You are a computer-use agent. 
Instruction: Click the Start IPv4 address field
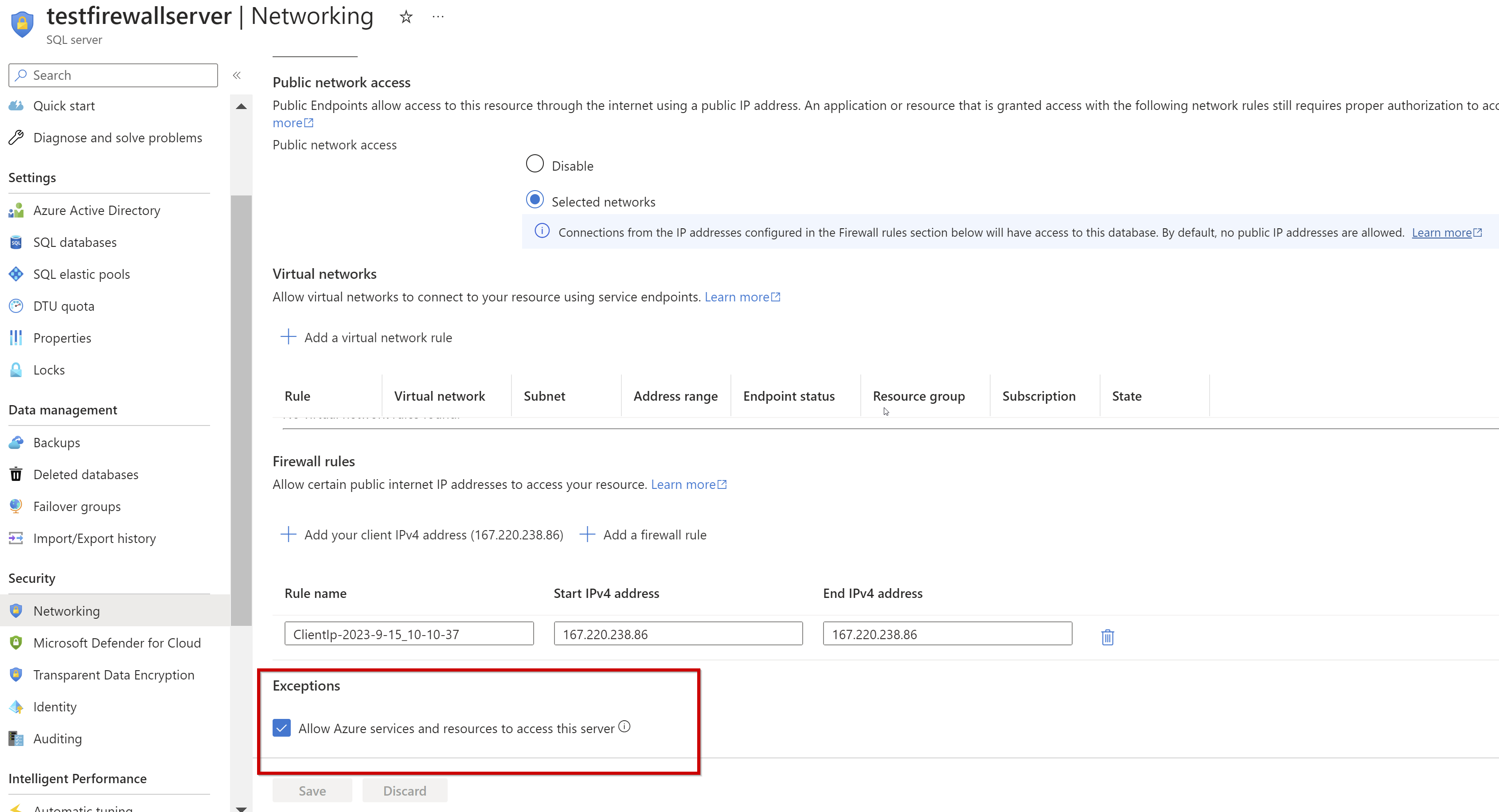tap(678, 633)
